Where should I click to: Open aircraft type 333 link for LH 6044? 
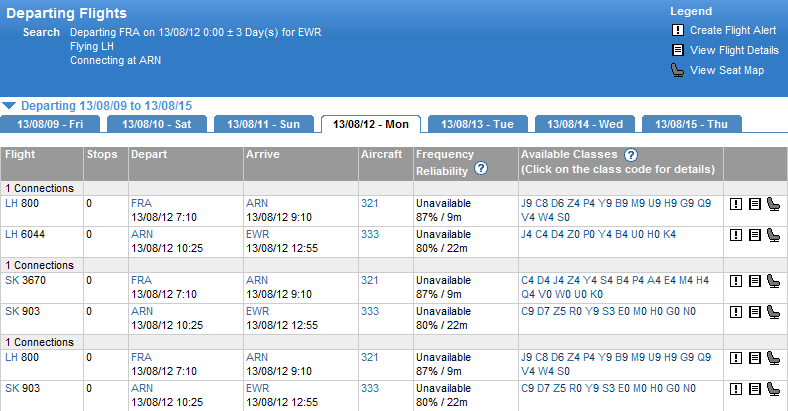click(370, 234)
